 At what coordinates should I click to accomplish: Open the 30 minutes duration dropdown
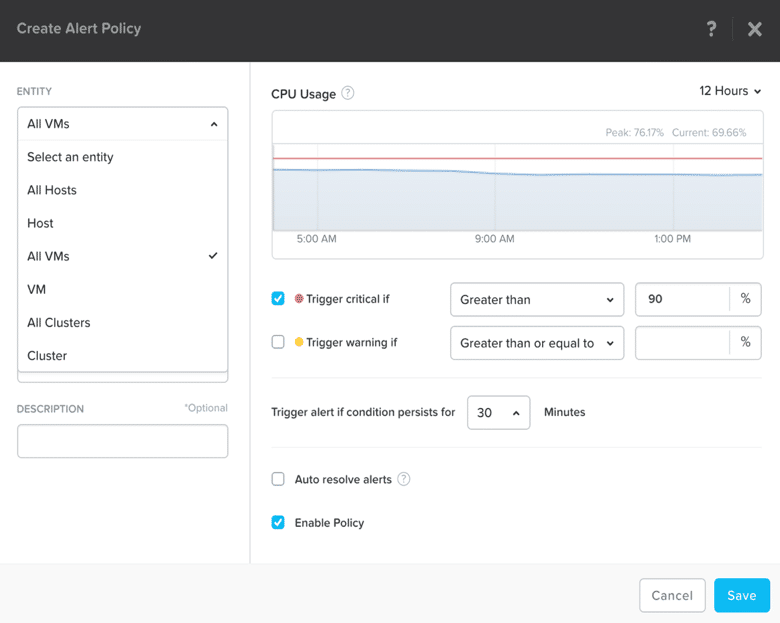(498, 412)
